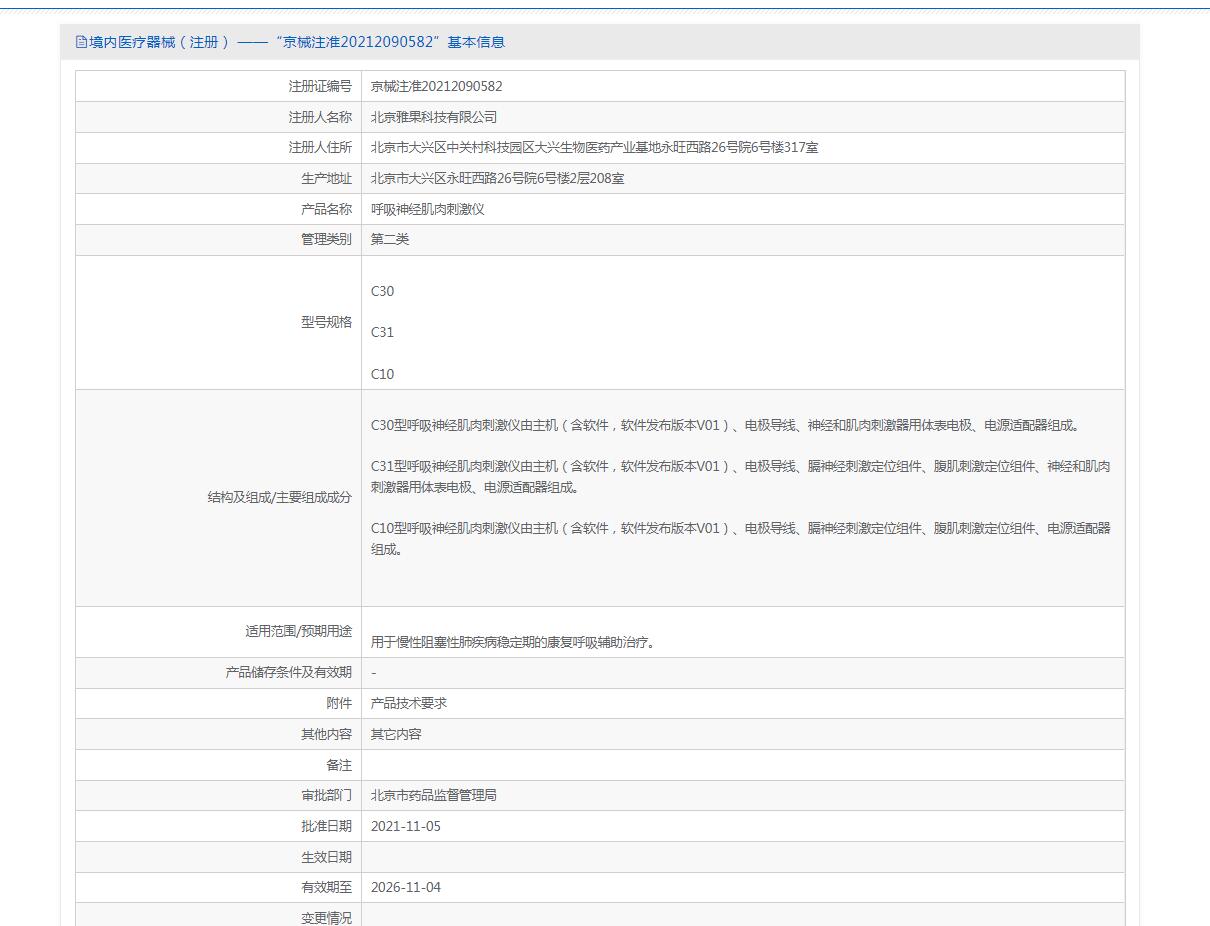Image resolution: width=1210 pixels, height=926 pixels.
Task: Click the product name 呼吸神经肌肉刺激仪
Action: (428, 209)
